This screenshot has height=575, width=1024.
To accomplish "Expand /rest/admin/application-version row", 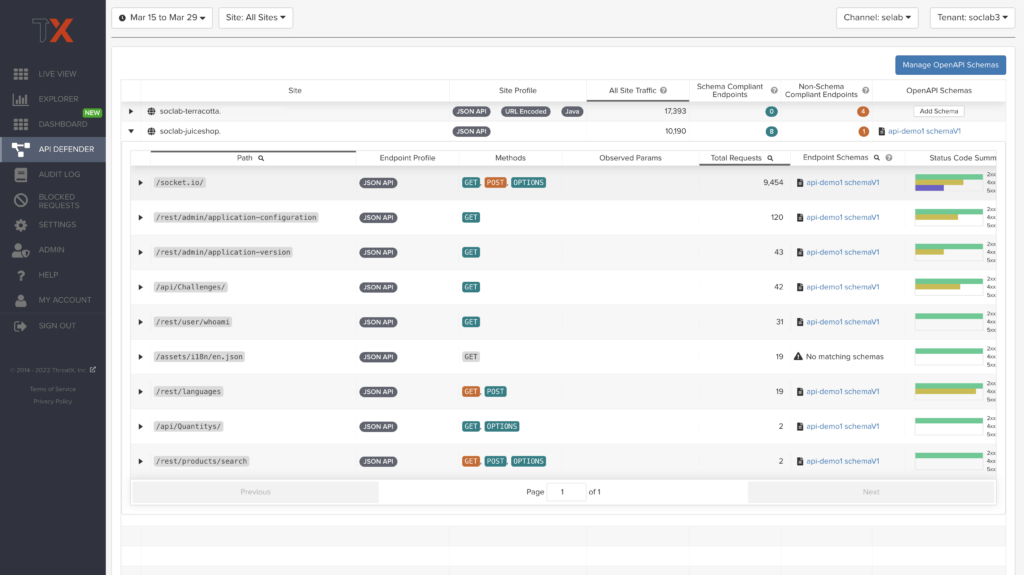I will click(140, 252).
